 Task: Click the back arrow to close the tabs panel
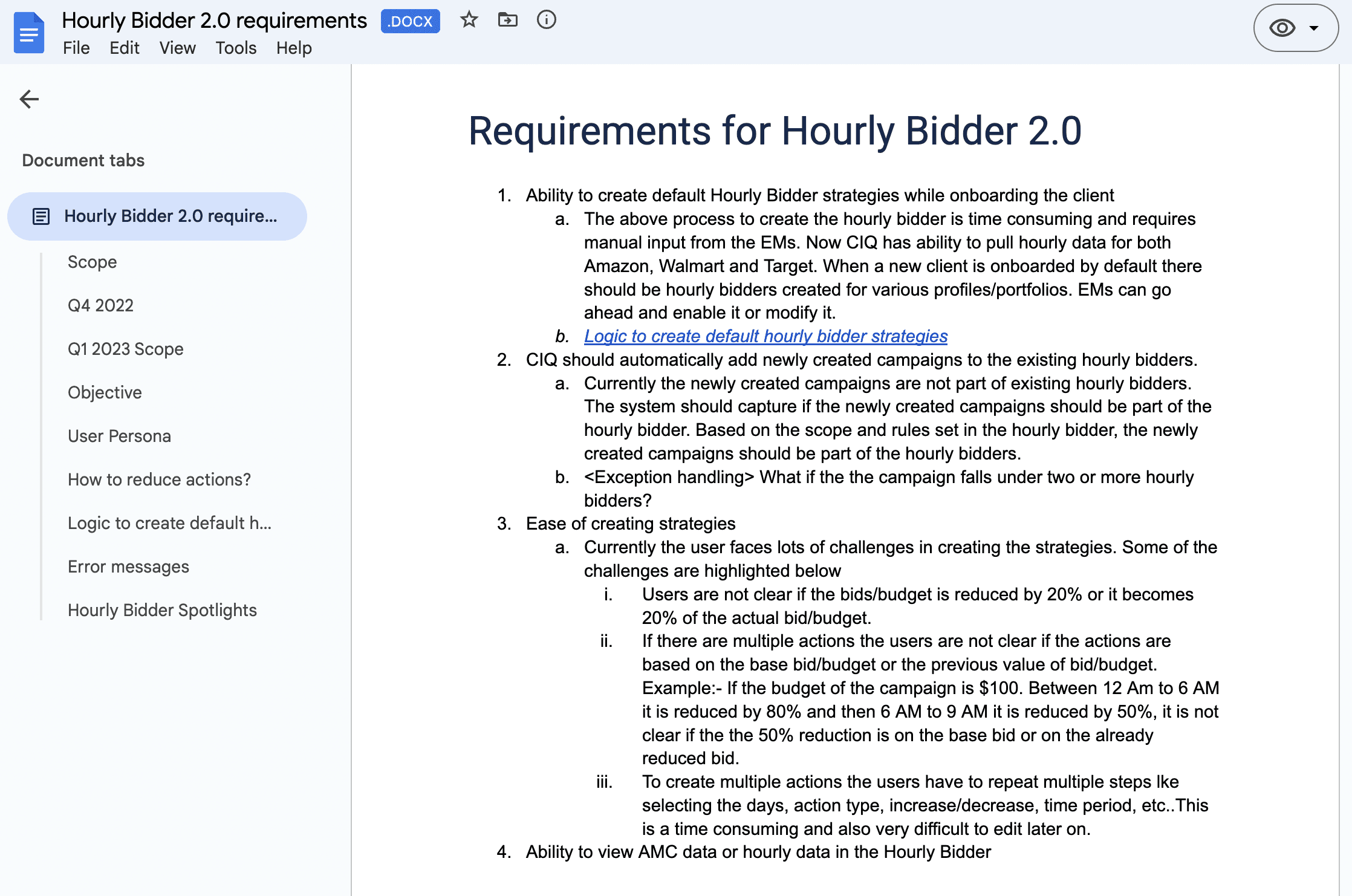pos(29,99)
